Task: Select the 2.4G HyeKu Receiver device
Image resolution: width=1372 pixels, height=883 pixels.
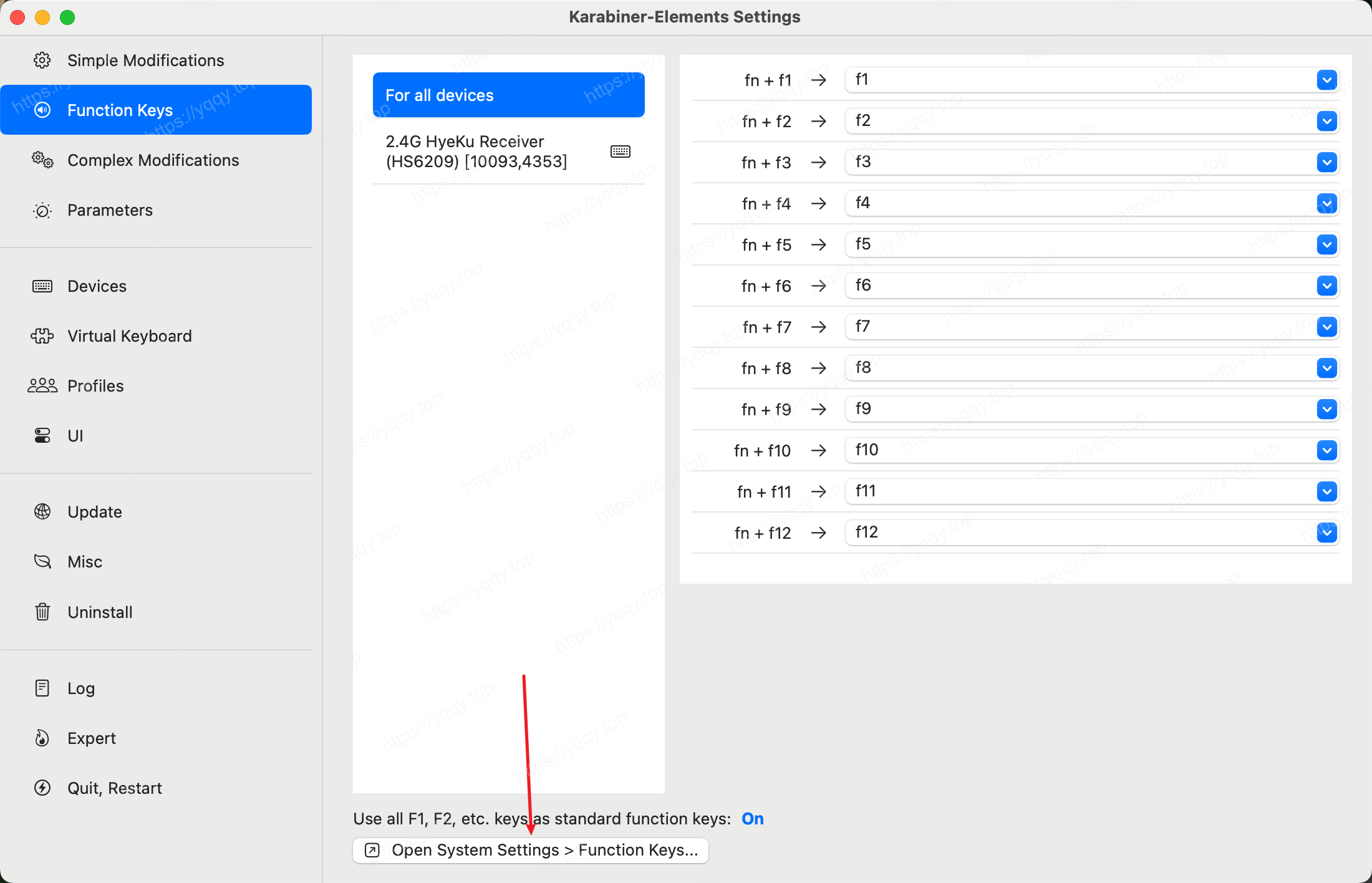Action: 477,152
